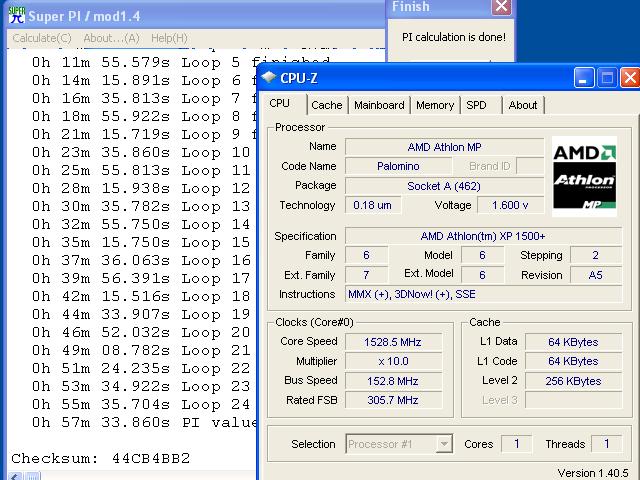Click the Revision value A5
Viewport: 640px width, 480px height.
coord(596,275)
